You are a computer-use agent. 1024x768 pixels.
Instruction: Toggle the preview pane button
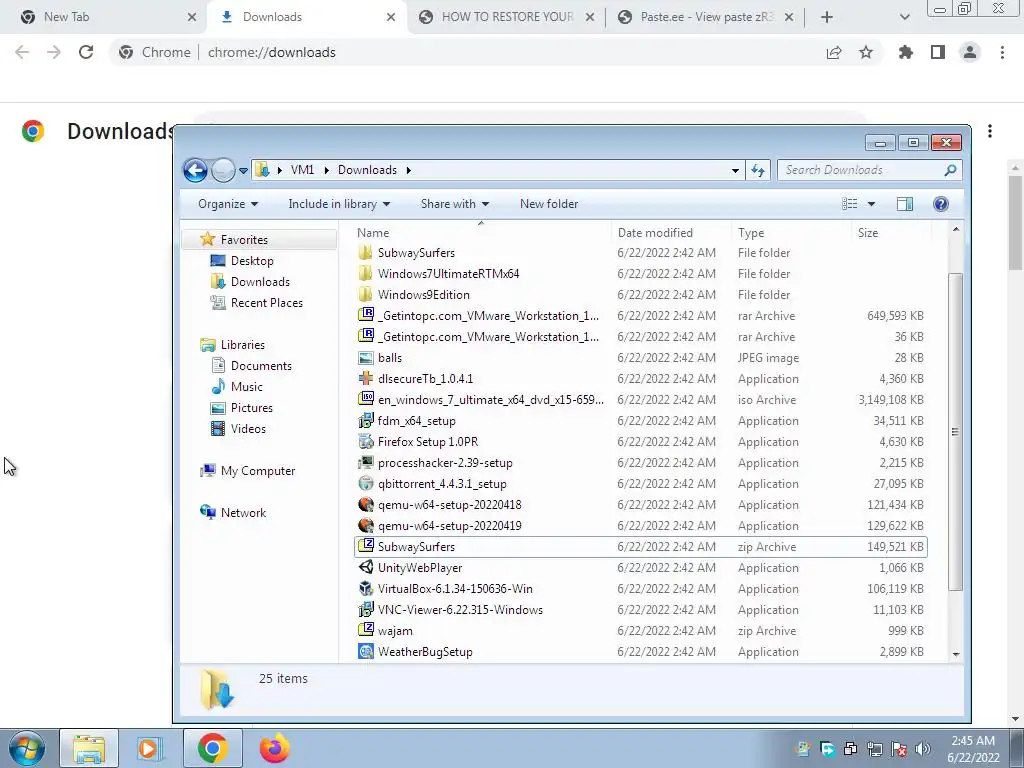point(905,204)
